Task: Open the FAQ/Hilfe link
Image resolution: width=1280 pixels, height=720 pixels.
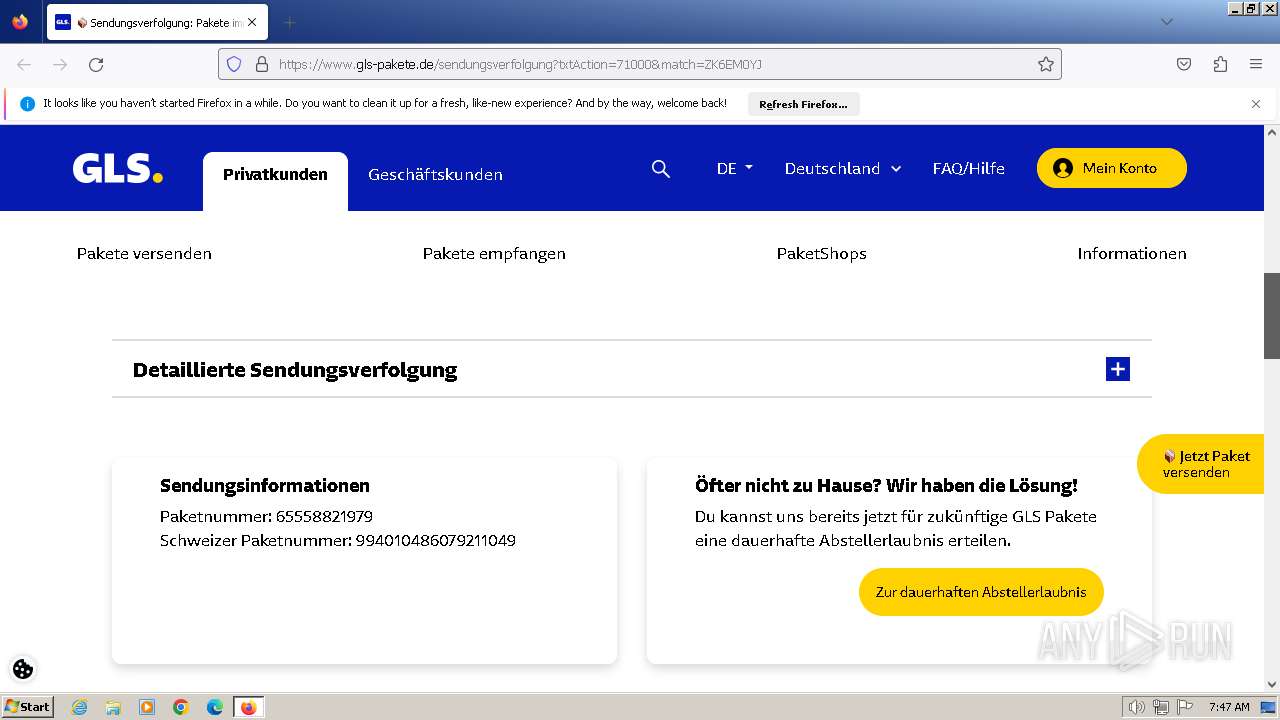Action: 968,168
